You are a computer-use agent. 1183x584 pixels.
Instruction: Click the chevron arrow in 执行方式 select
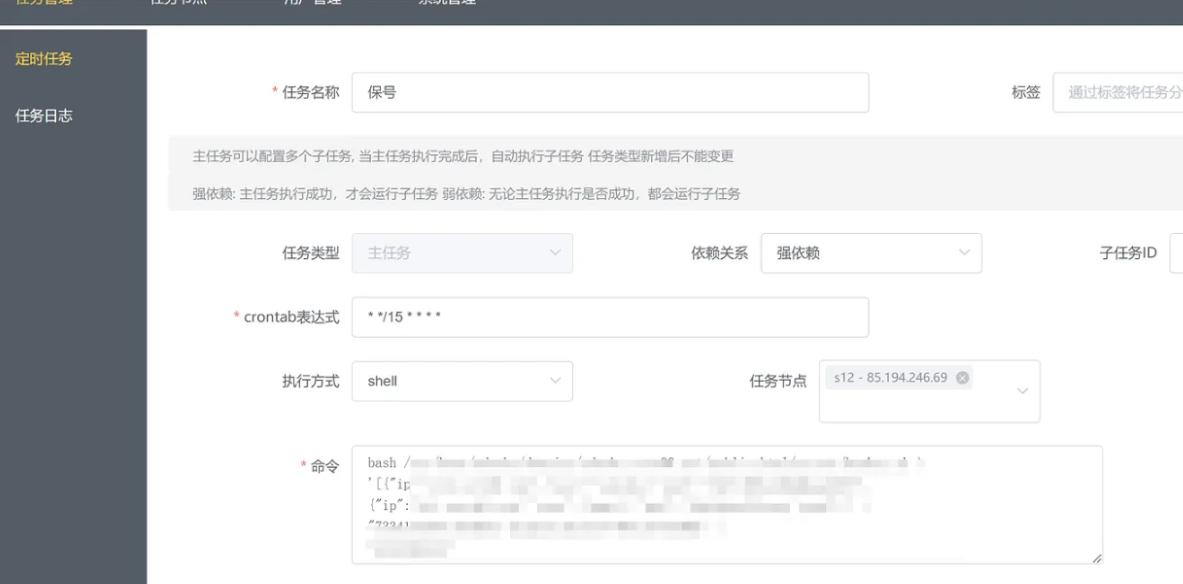(555, 381)
